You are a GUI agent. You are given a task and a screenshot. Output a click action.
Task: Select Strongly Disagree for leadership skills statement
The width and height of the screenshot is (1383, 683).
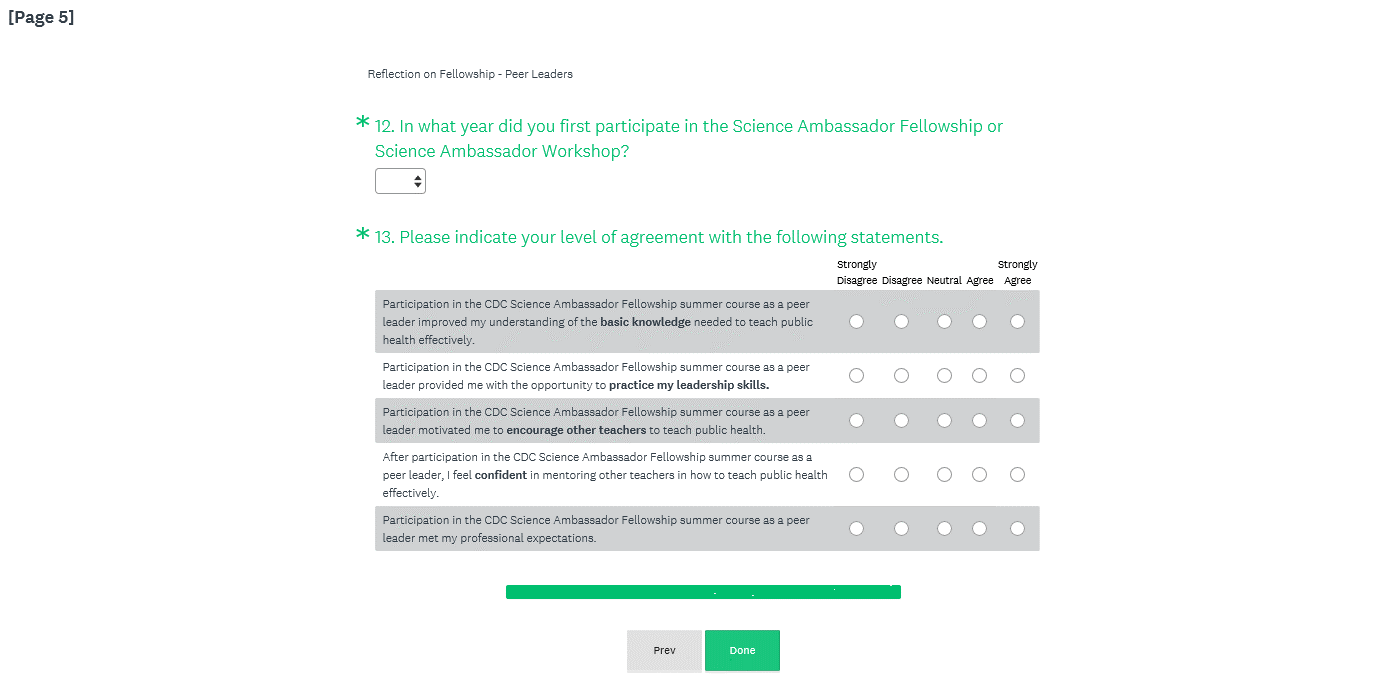point(856,376)
